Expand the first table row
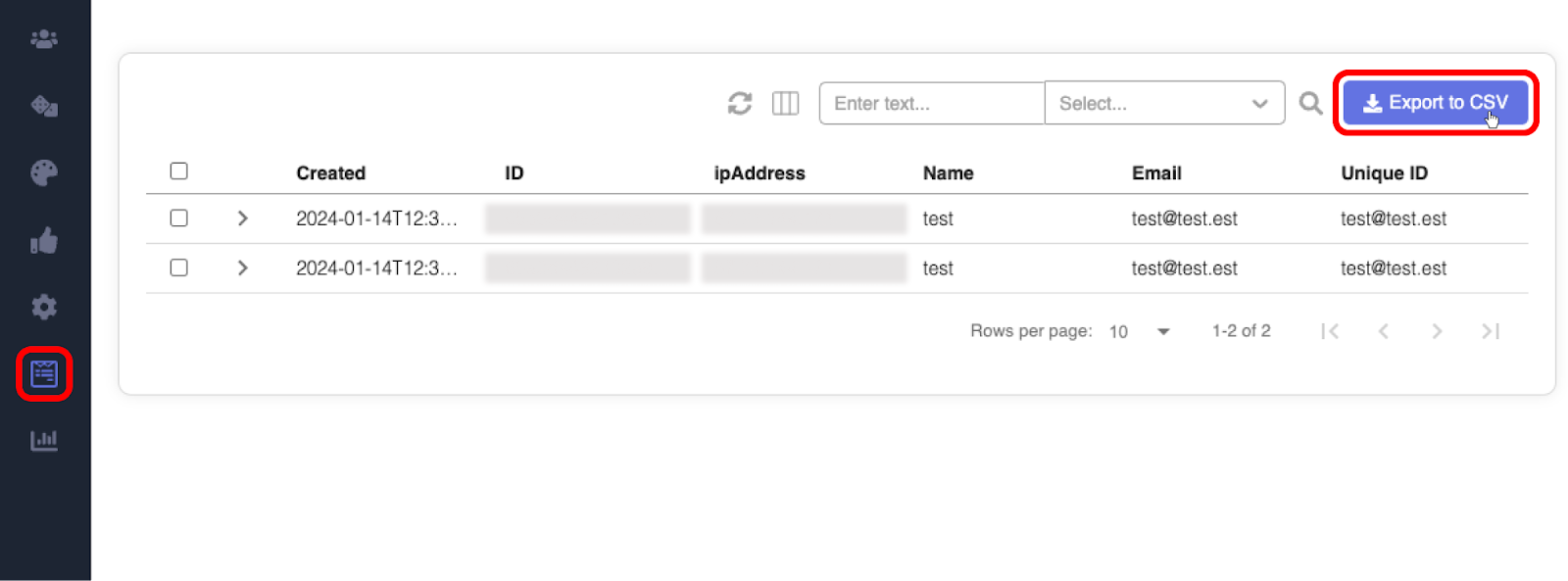 [x=242, y=218]
